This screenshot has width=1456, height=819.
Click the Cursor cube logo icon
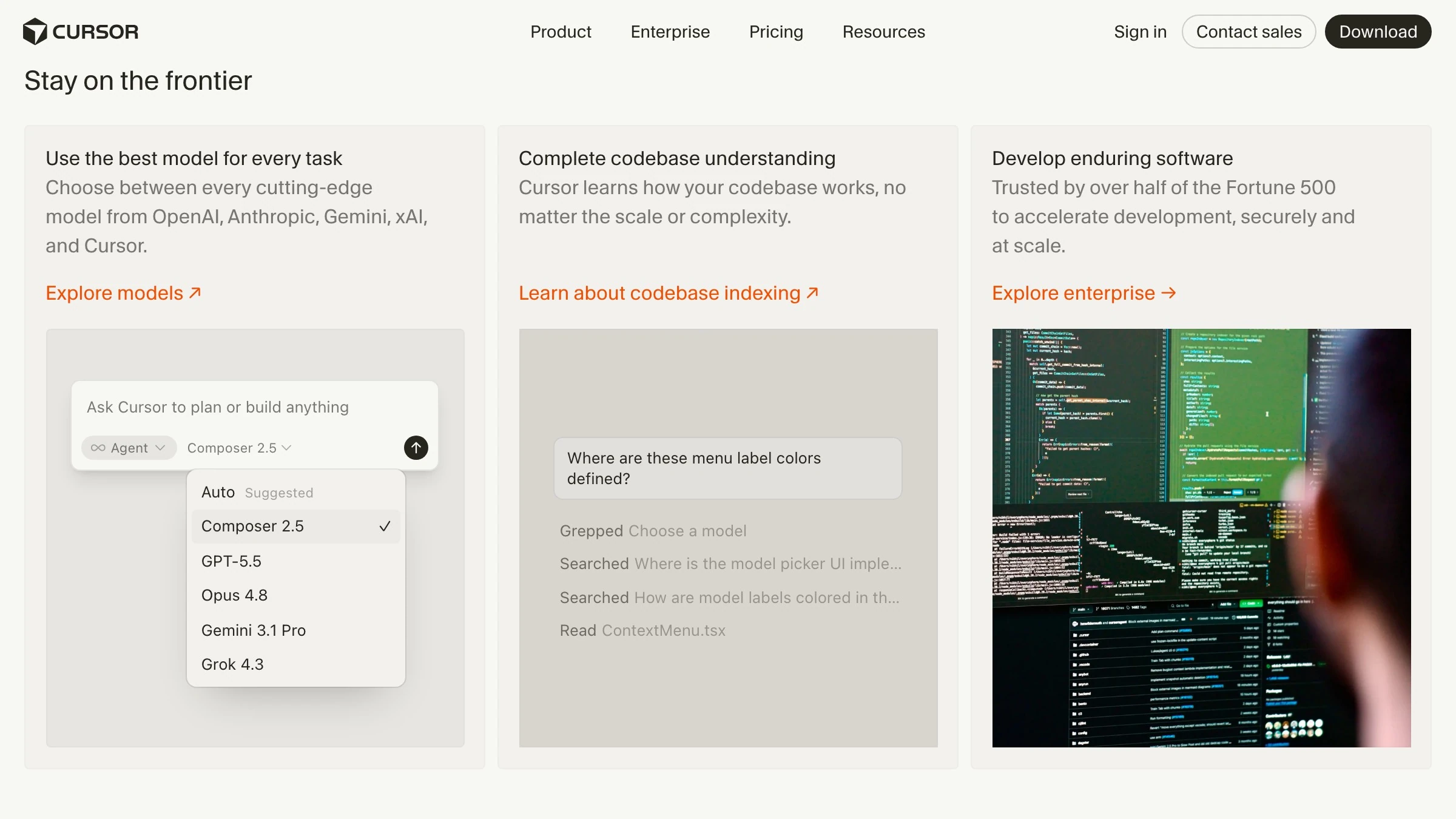click(x=35, y=32)
